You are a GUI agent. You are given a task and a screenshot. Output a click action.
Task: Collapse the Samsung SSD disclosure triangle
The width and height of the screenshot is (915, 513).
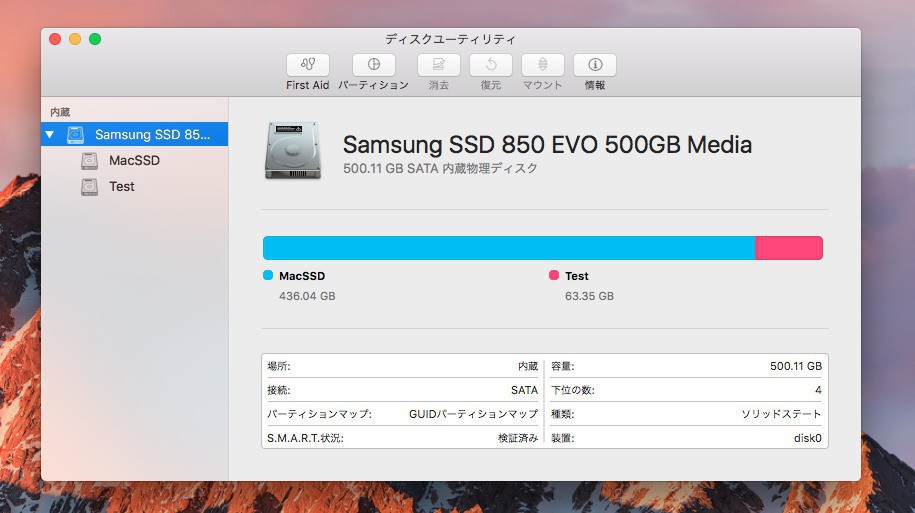tap(50, 134)
